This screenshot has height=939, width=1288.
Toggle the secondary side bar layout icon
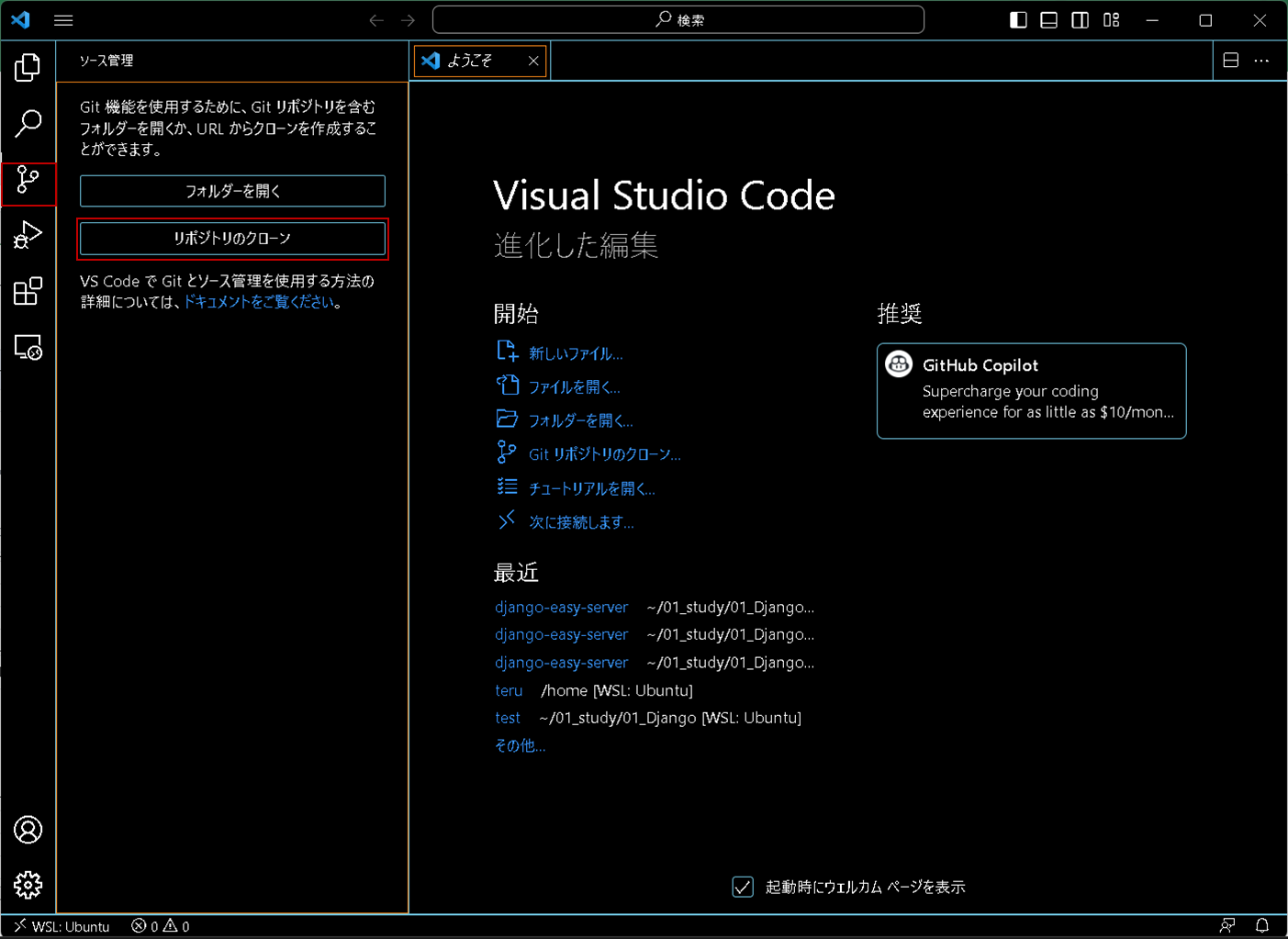[x=1080, y=20]
